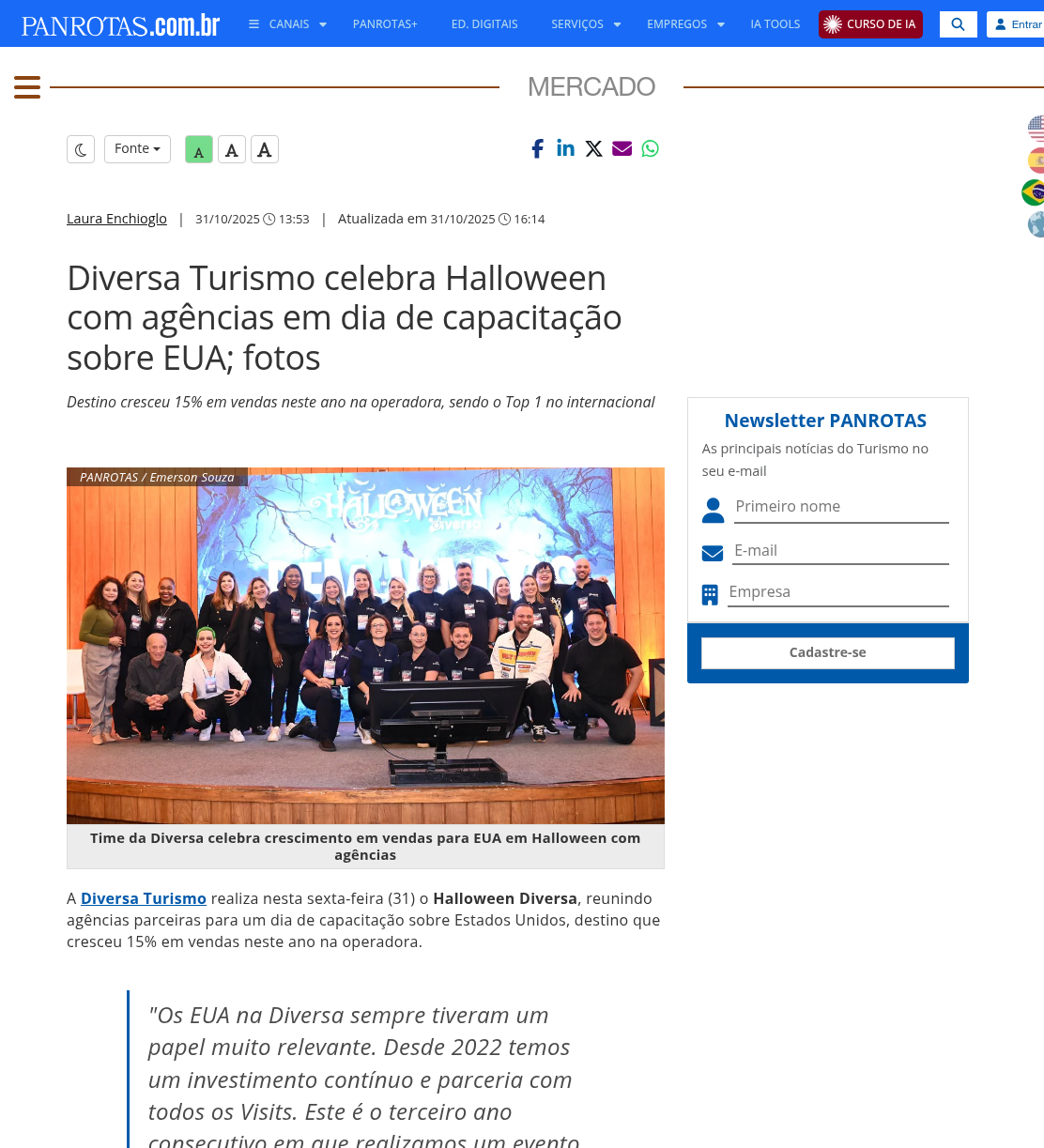Select the small font size A
1044x1148 pixels.
coord(199,149)
